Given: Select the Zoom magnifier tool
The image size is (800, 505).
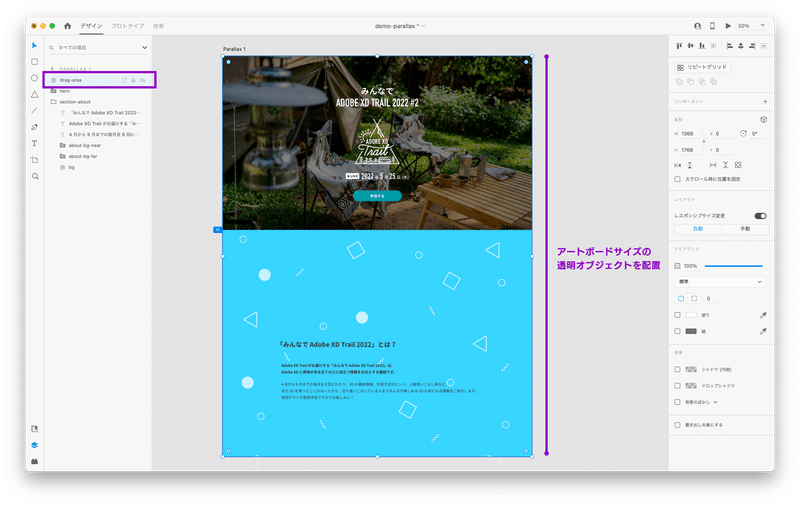Looking at the screenshot, I should (x=35, y=176).
